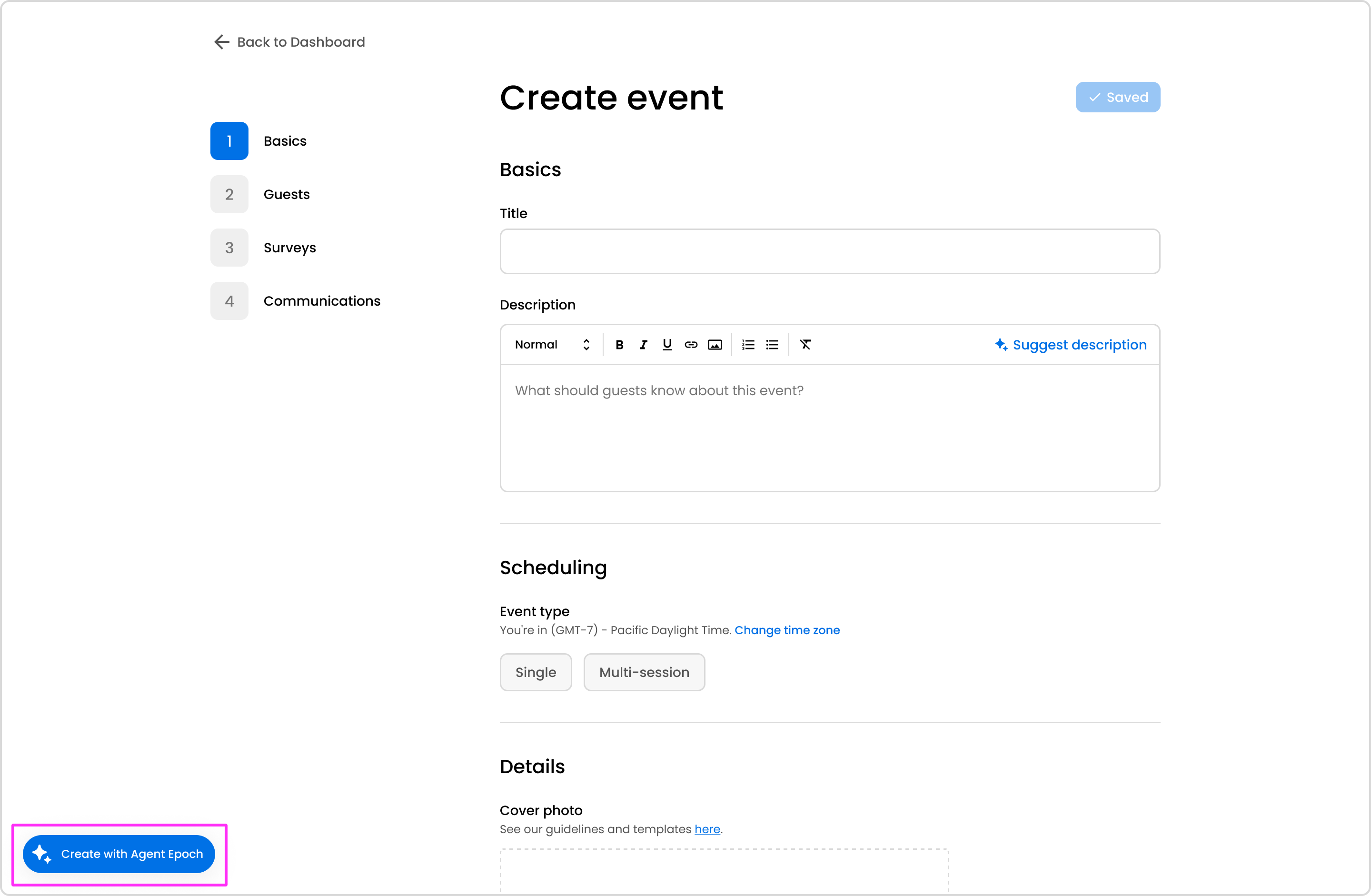Click the event Title input field
The height and width of the screenshot is (896, 1371).
[830, 251]
